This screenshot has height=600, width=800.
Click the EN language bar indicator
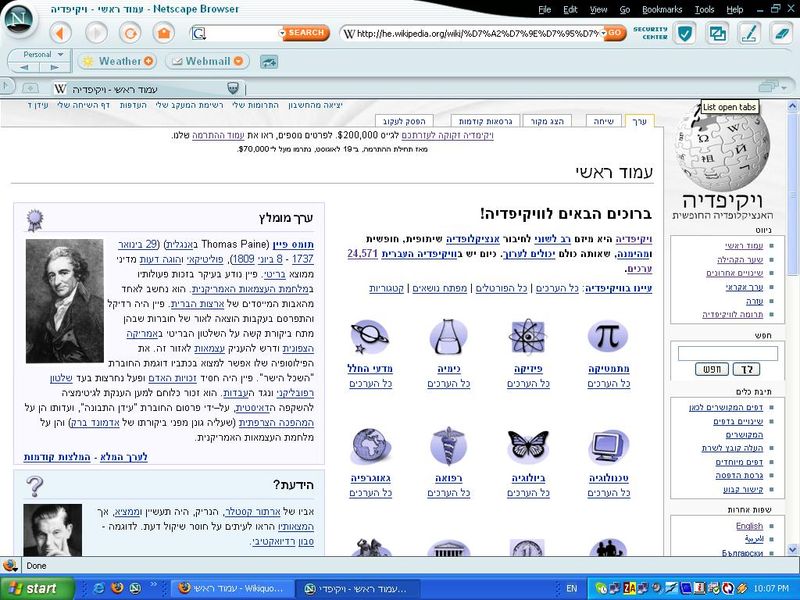[571, 588]
